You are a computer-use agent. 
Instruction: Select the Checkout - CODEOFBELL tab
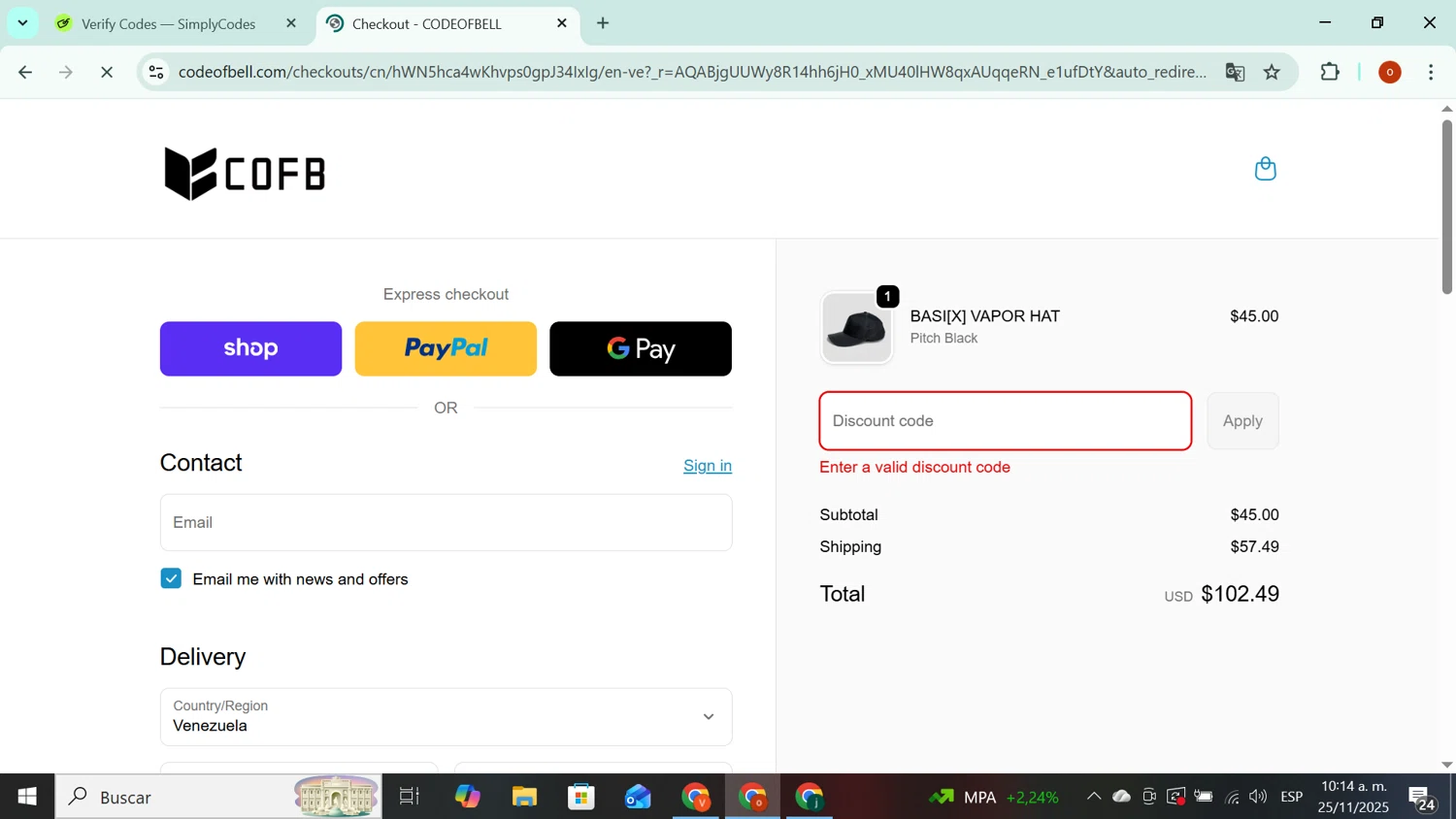(x=427, y=23)
